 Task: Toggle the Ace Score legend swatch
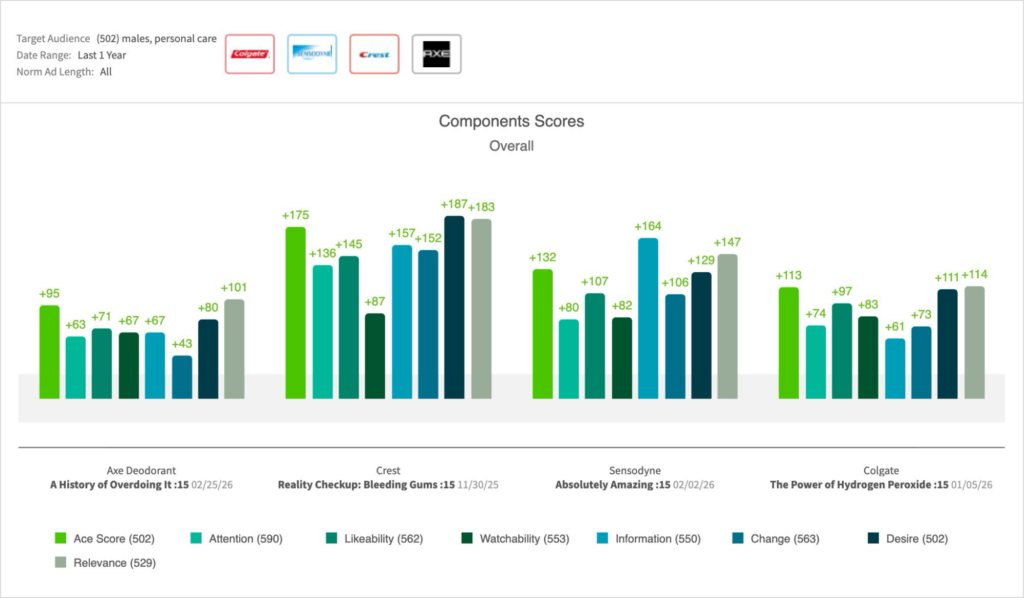(60, 539)
